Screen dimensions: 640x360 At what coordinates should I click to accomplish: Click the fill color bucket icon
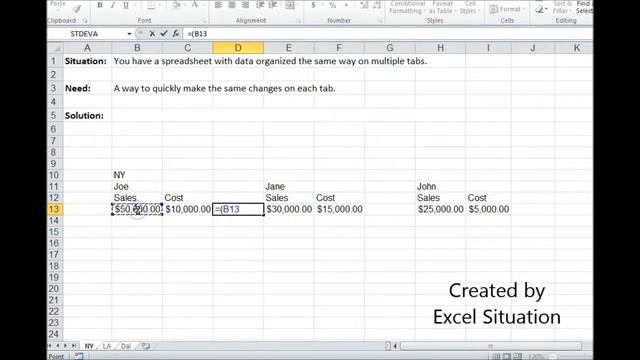pos(176,5)
